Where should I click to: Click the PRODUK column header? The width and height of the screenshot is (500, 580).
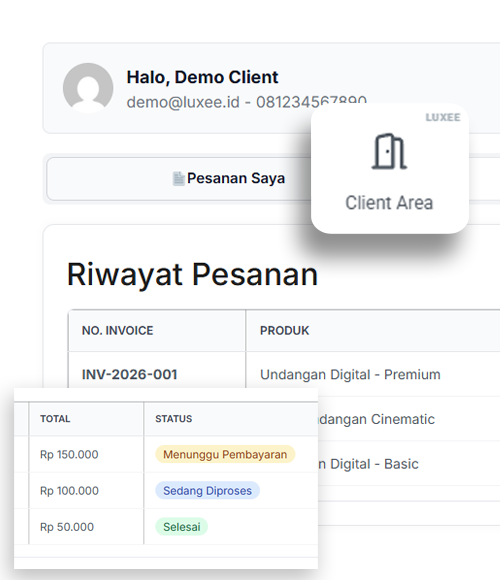coord(284,330)
